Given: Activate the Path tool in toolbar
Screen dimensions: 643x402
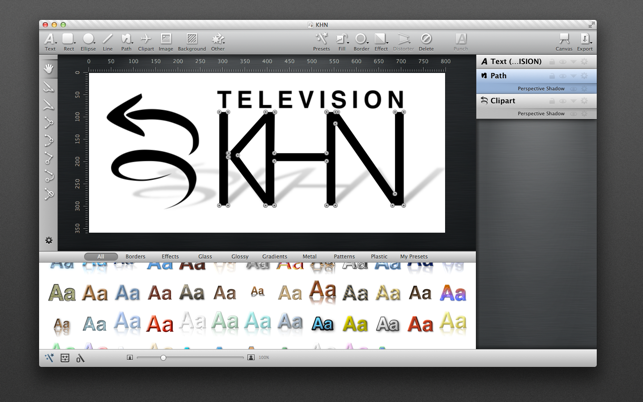Looking at the screenshot, I should tap(126, 42).
